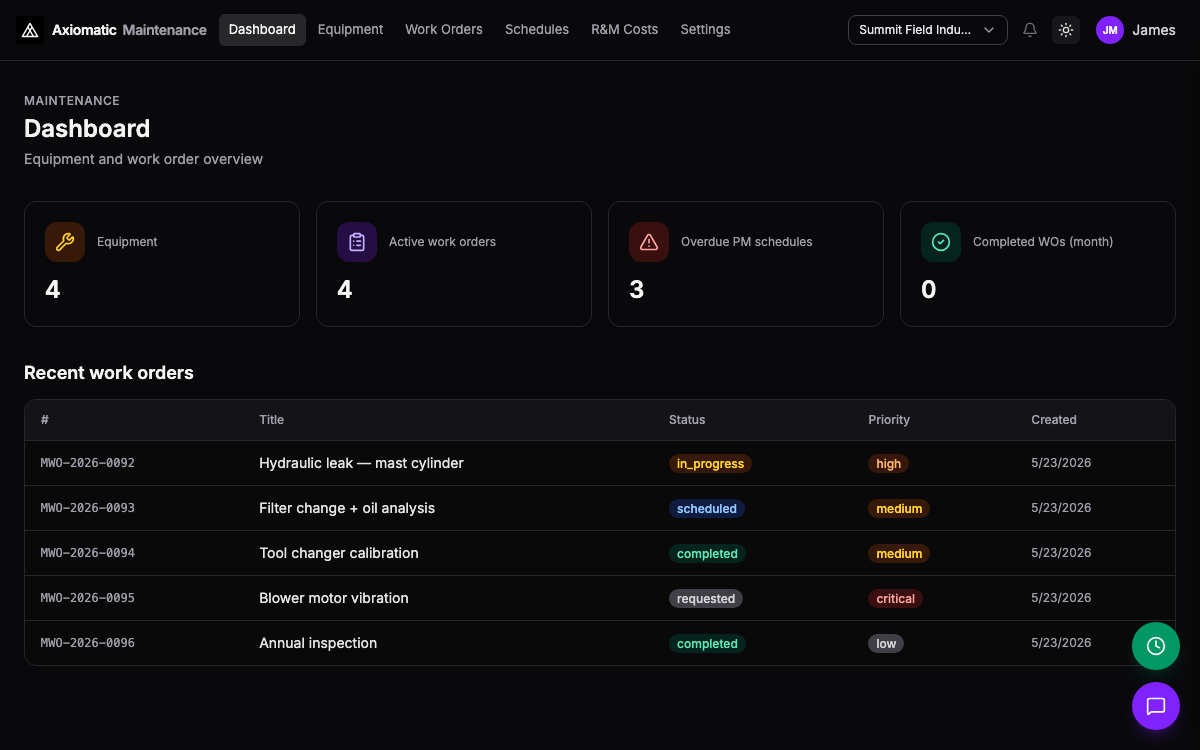Click the in_progress status badge
The width and height of the screenshot is (1200, 750).
[x=710, y=464]
